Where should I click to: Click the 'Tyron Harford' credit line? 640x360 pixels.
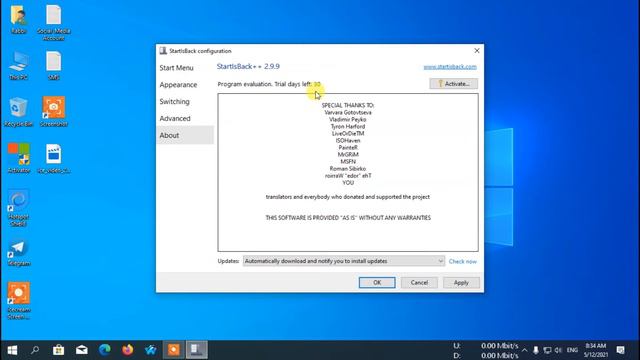coord(348,127)
